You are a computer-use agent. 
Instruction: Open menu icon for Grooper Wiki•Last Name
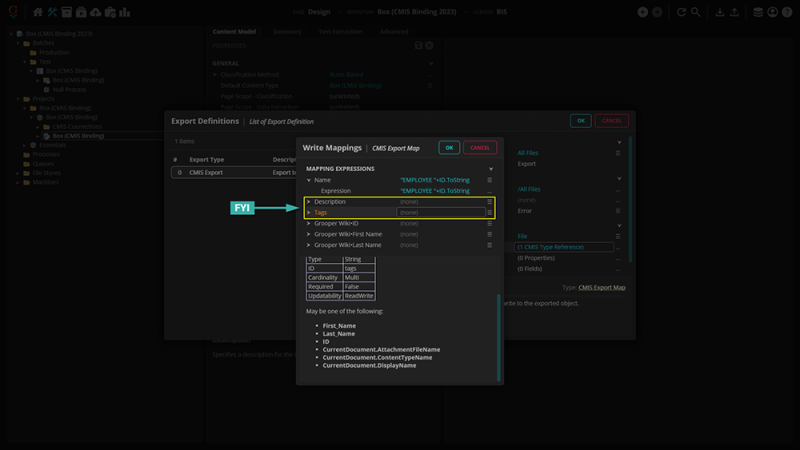(x=490, y=245)
